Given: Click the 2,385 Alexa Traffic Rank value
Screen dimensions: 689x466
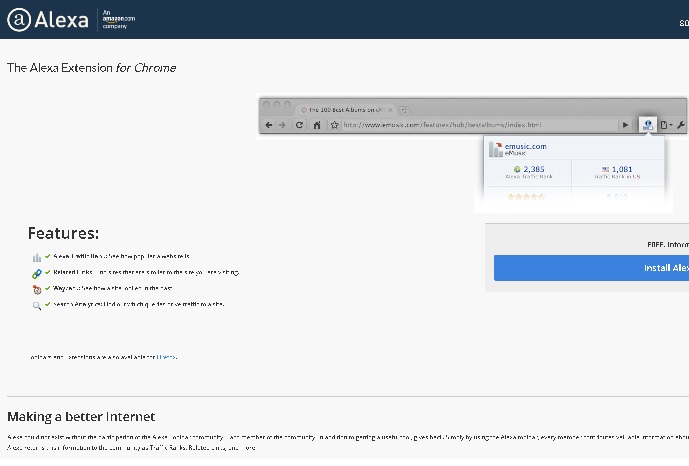Looking at the screenshot, I should pos(533,169).
